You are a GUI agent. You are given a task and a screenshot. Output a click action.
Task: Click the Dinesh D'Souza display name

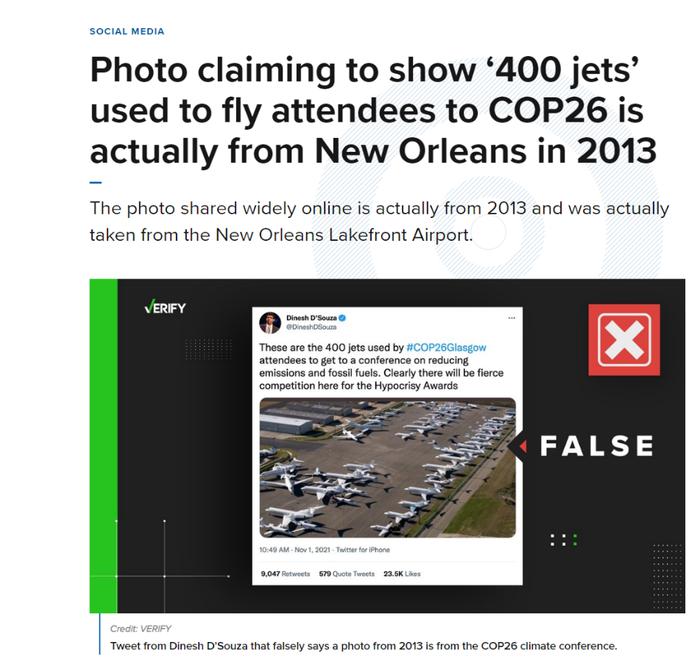point(311,318)
